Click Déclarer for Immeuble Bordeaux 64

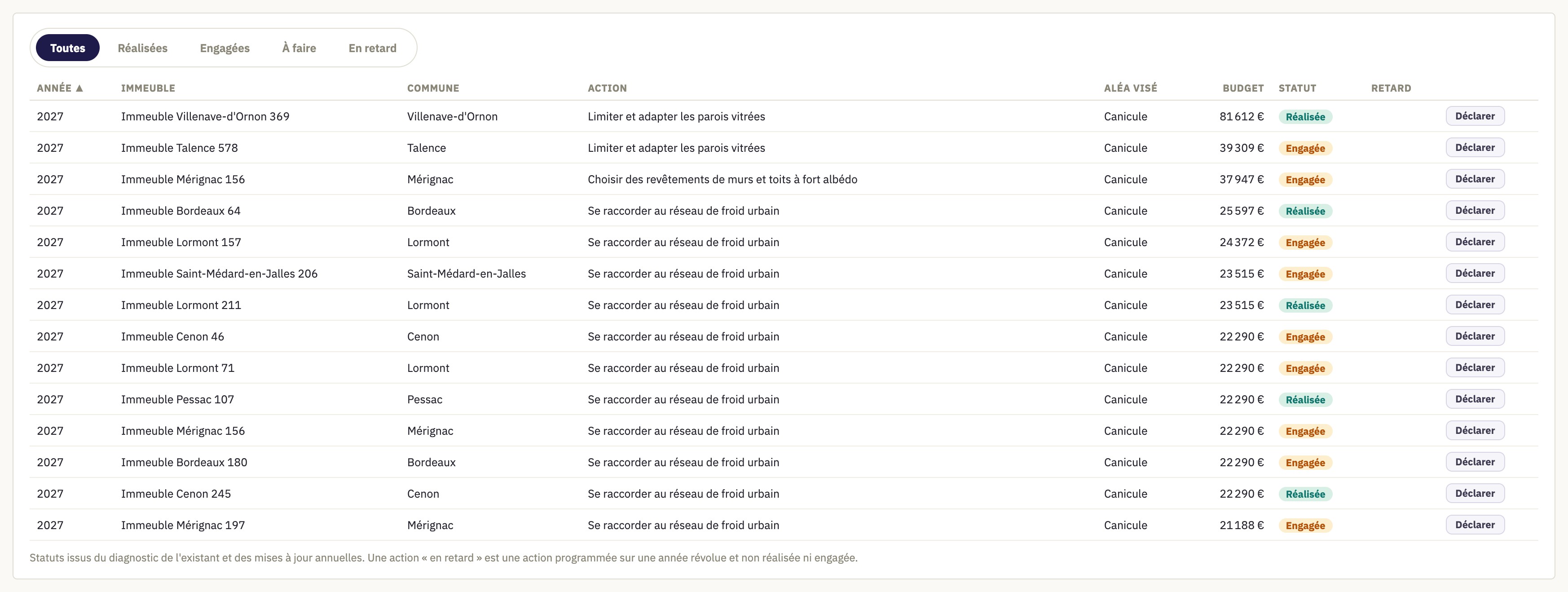pyautogui.click(x=1475, y=211)
